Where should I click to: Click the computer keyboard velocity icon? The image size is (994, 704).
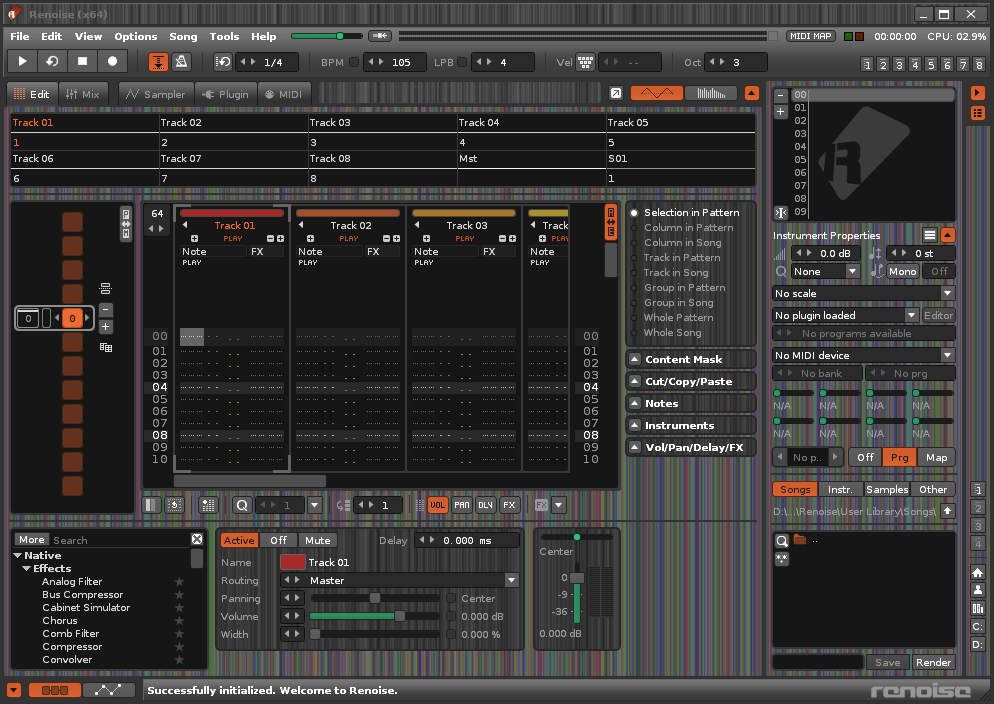tap(585, 62)
